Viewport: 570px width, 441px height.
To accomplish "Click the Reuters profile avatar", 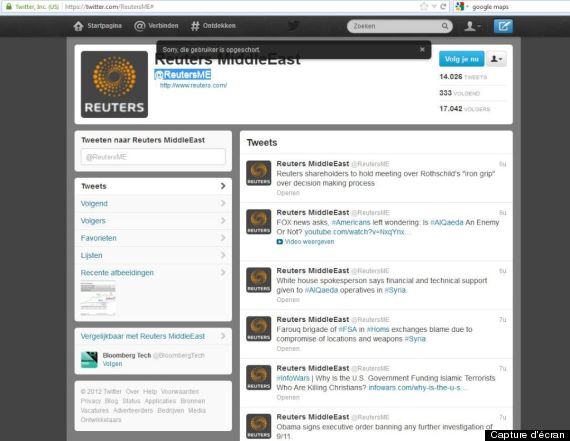I will click(x=114, y=84).
